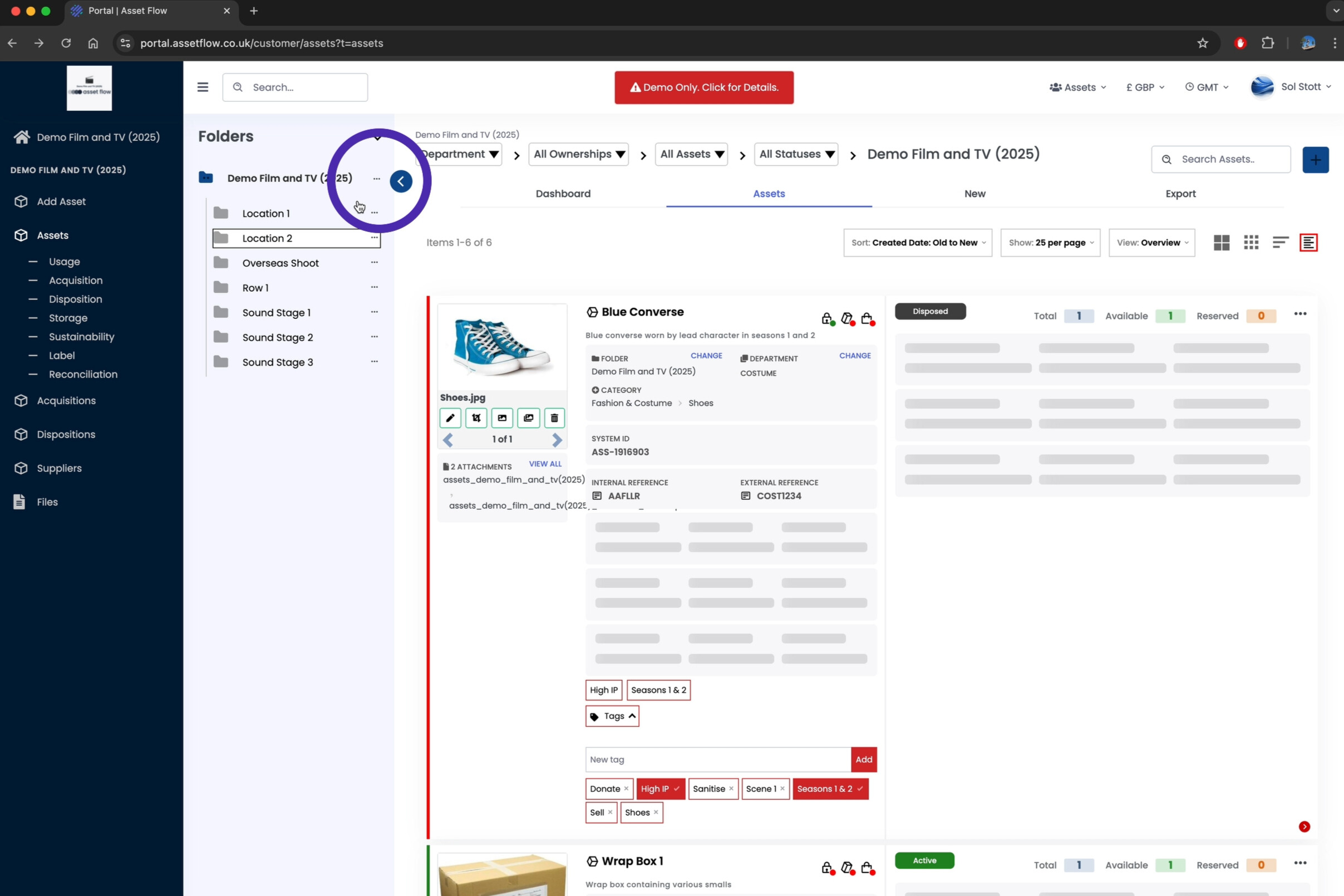Click the tag status icon on Blue Converse
The image size is (1344, 896).
[847, 318]
